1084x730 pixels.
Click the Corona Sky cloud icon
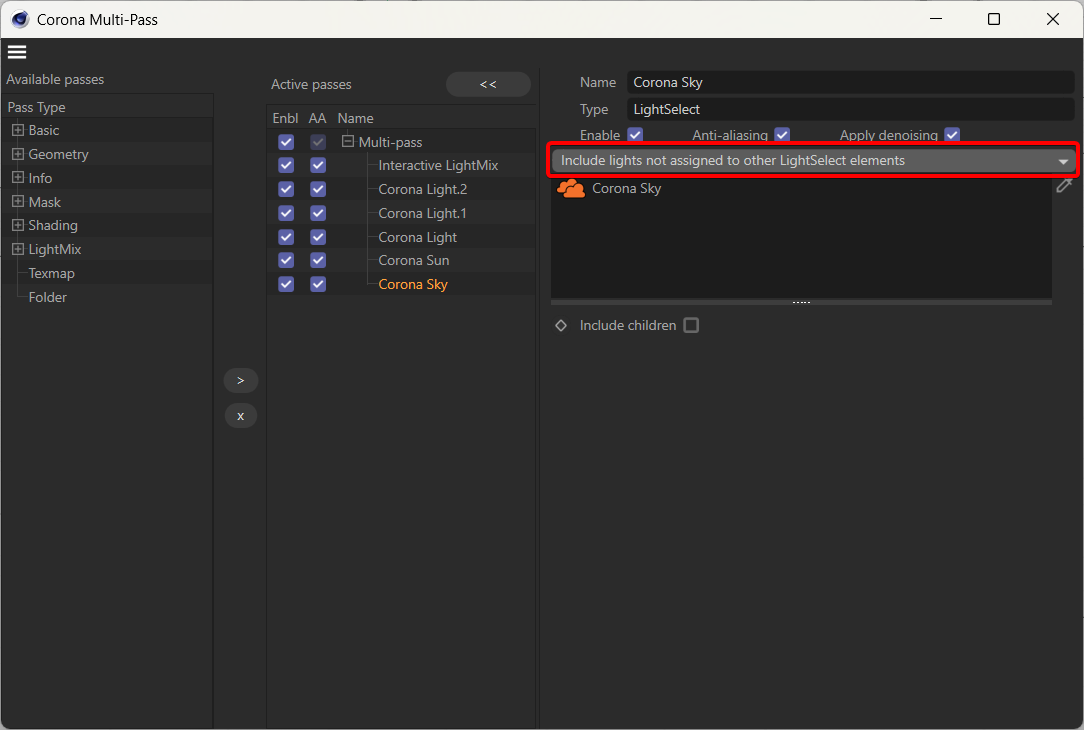pos(570,188)
